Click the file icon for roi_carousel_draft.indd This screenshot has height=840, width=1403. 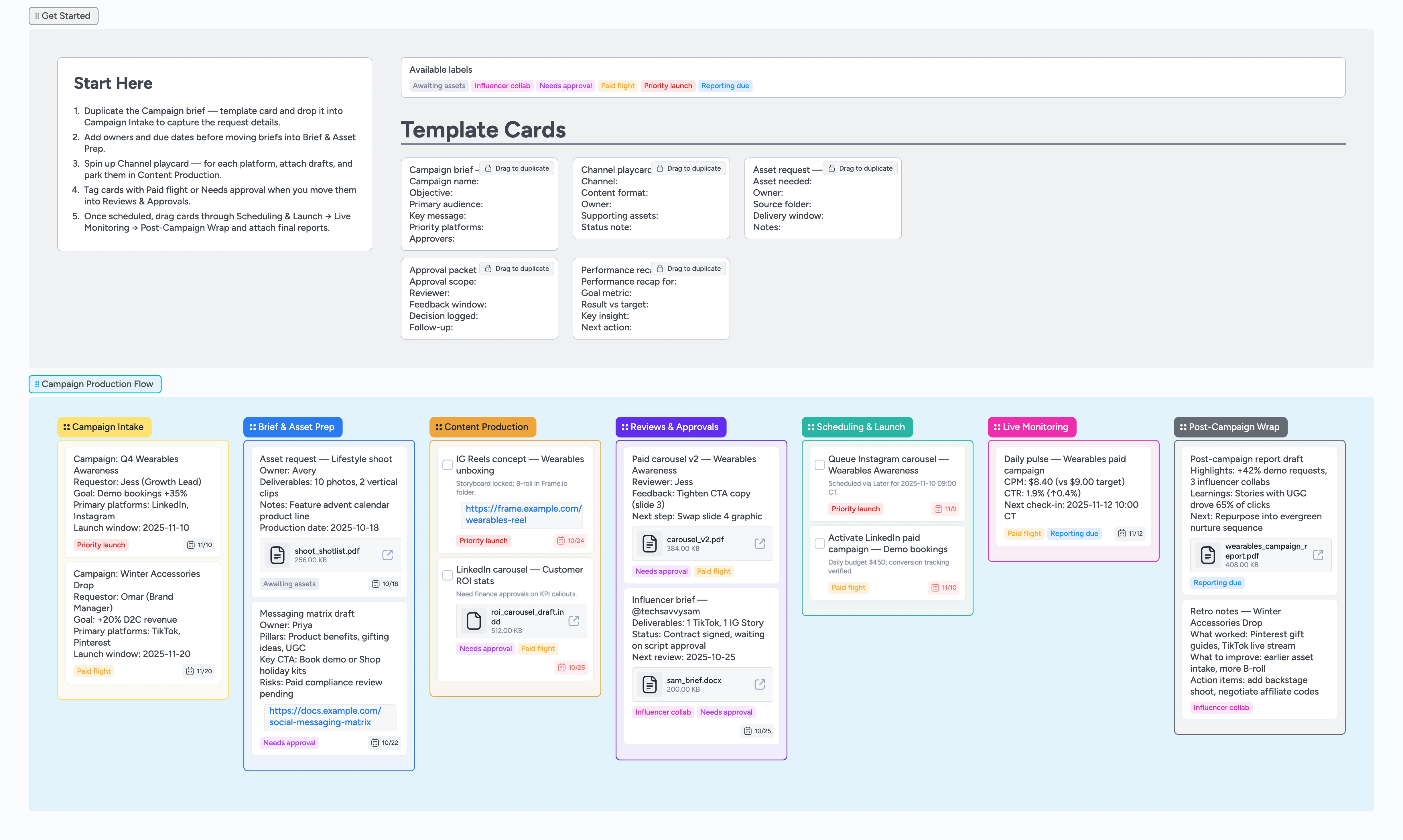(x=473, y=620)
